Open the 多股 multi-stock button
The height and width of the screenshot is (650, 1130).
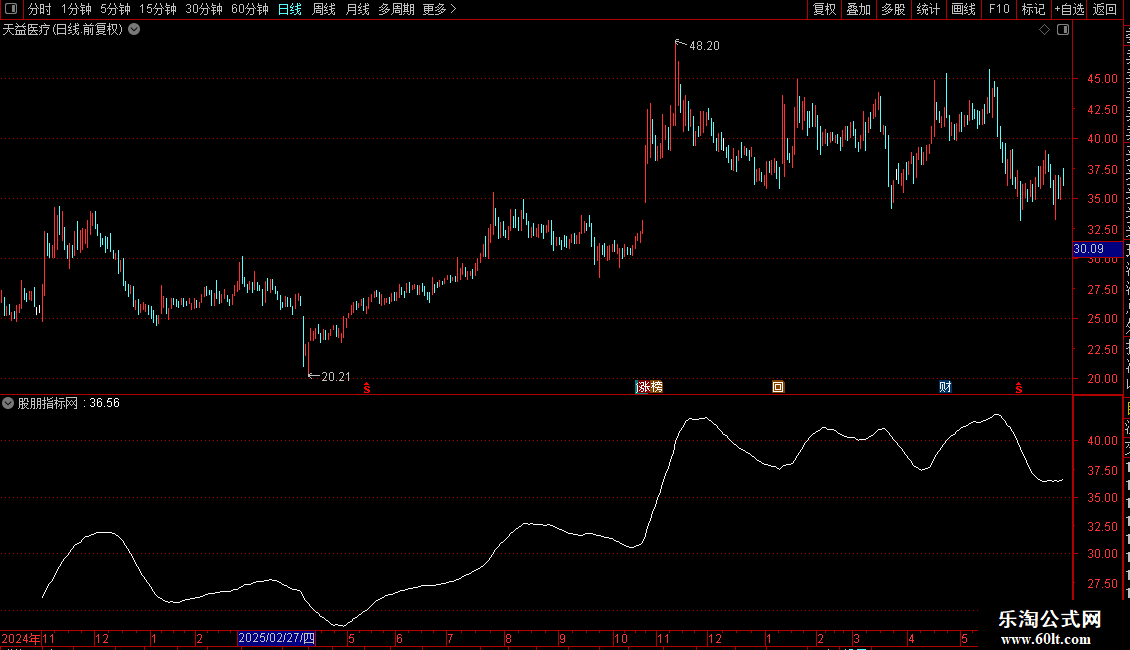tap(893, 9)
